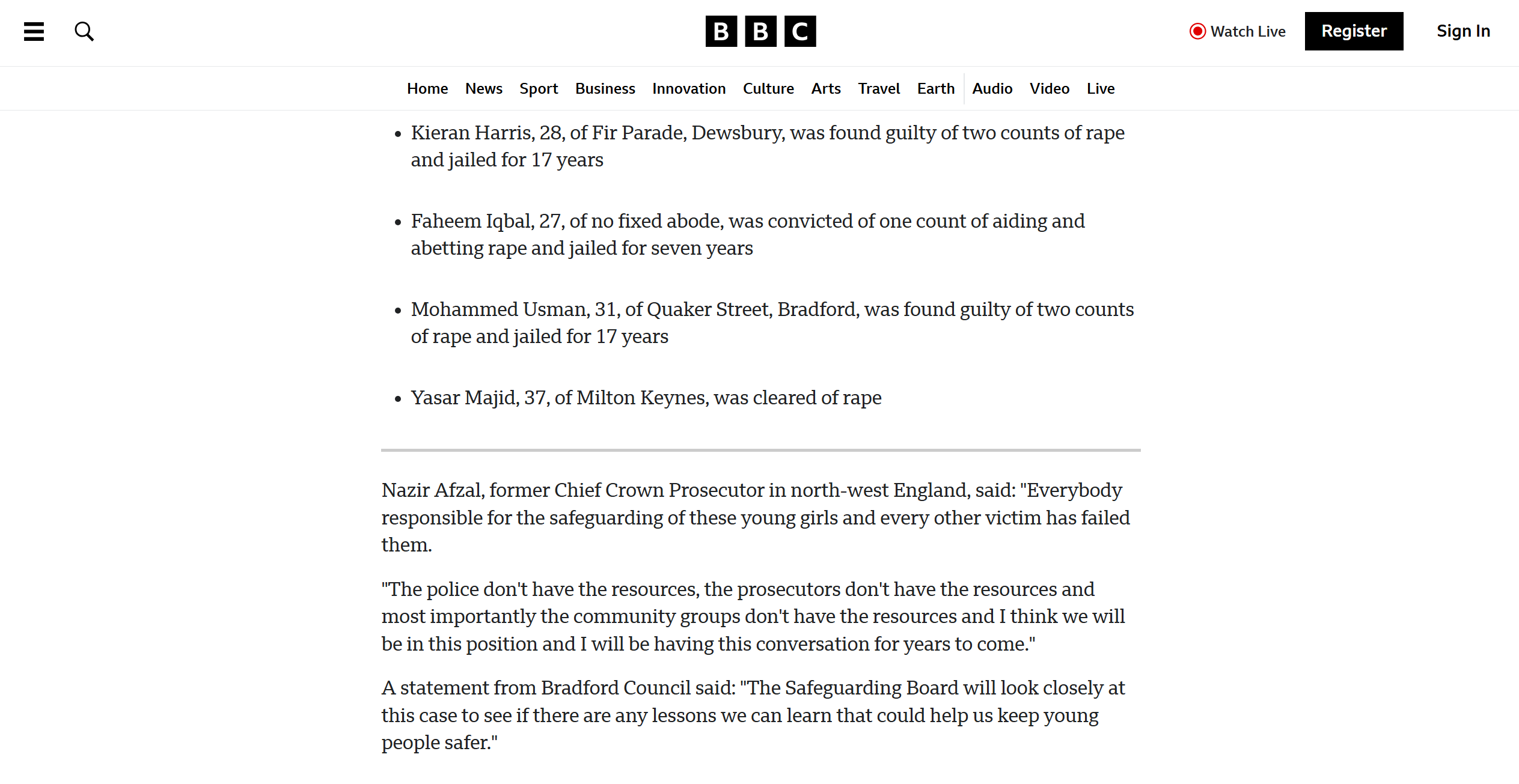Open the Culture section

pos(768,89)
